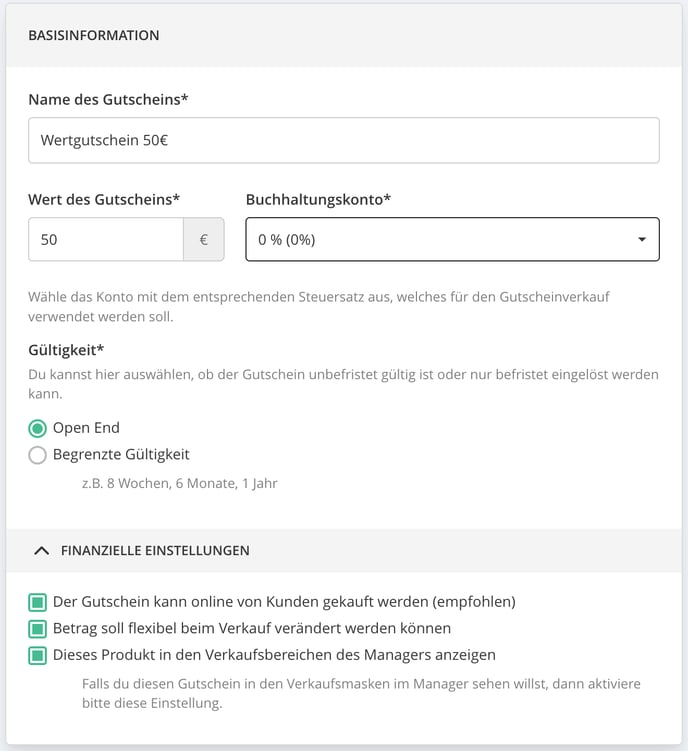Open the Buchhaltungskonto dropdown showing 0 % (0%)
Screen dimensions: 688x751
click(452, 239)
